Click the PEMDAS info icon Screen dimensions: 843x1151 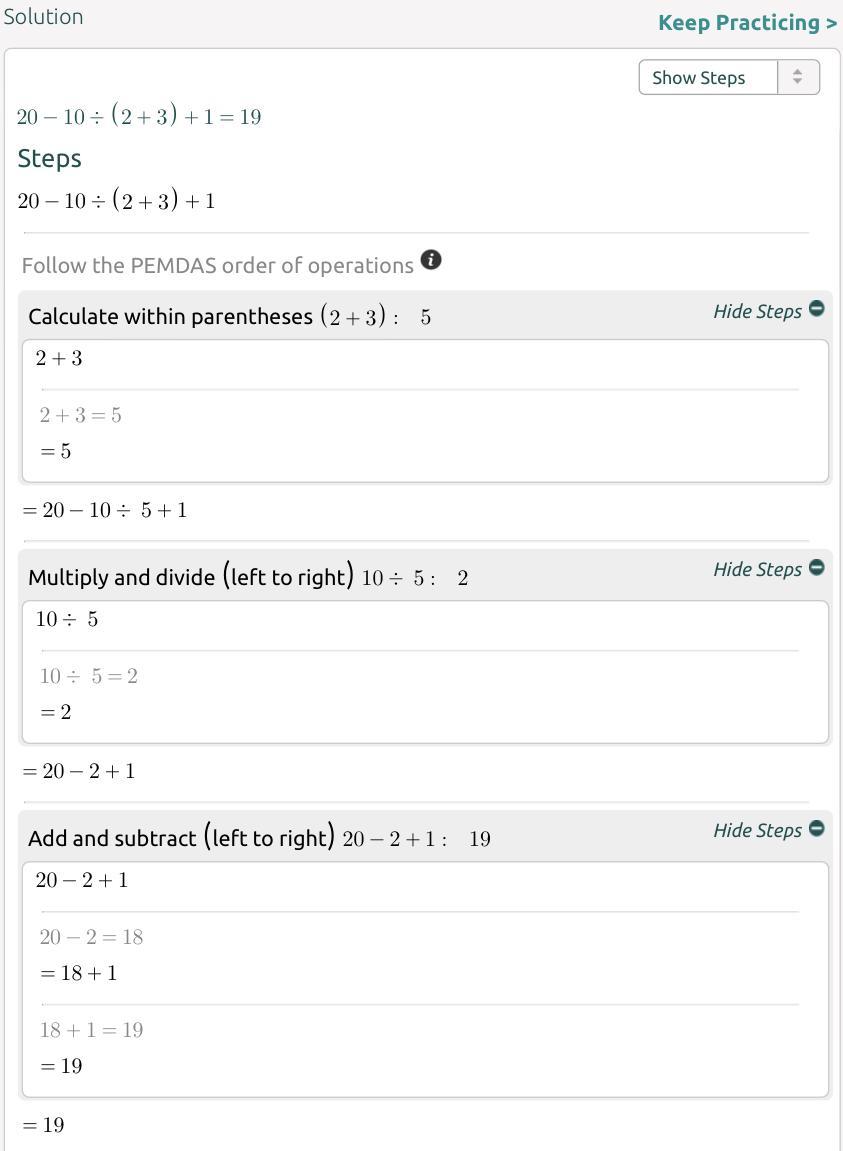pos(431,260)
